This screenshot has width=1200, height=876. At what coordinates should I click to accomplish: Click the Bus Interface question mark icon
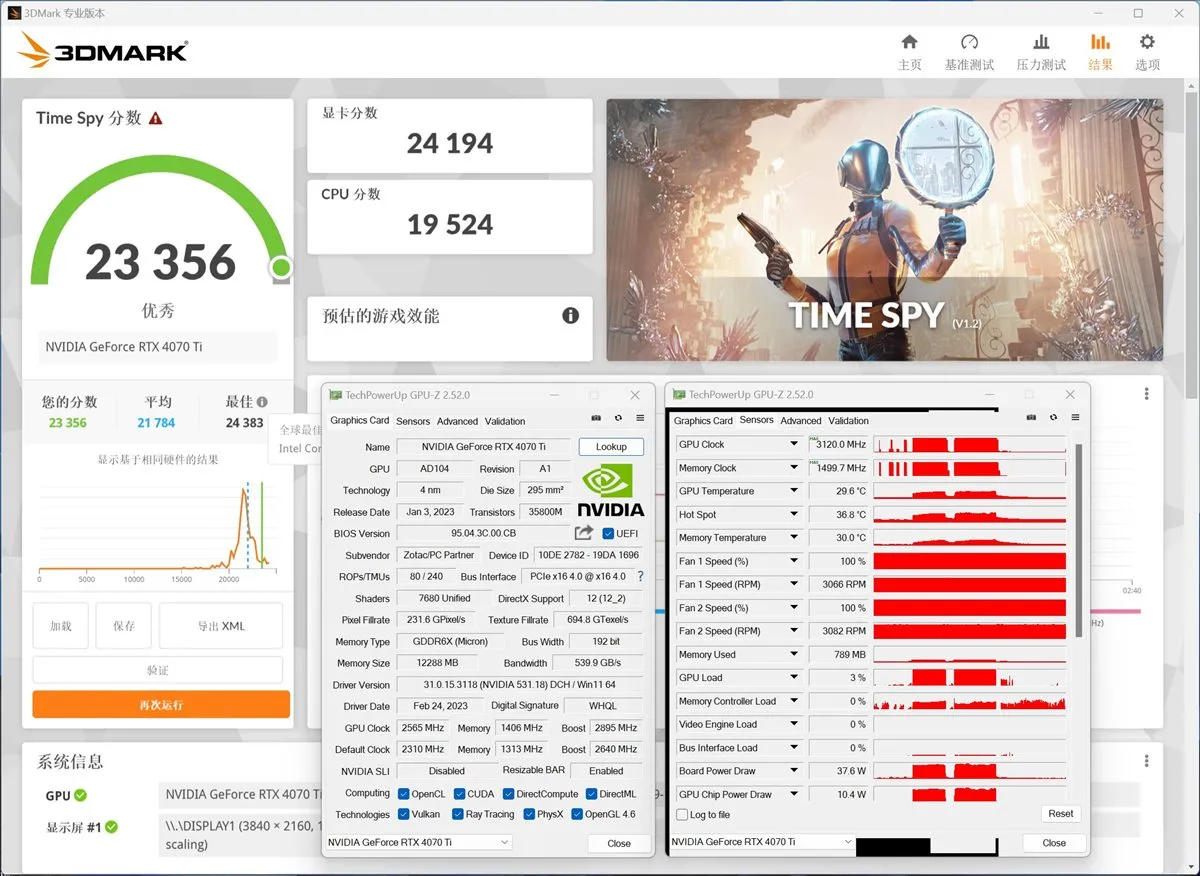[x=641, y=576]
